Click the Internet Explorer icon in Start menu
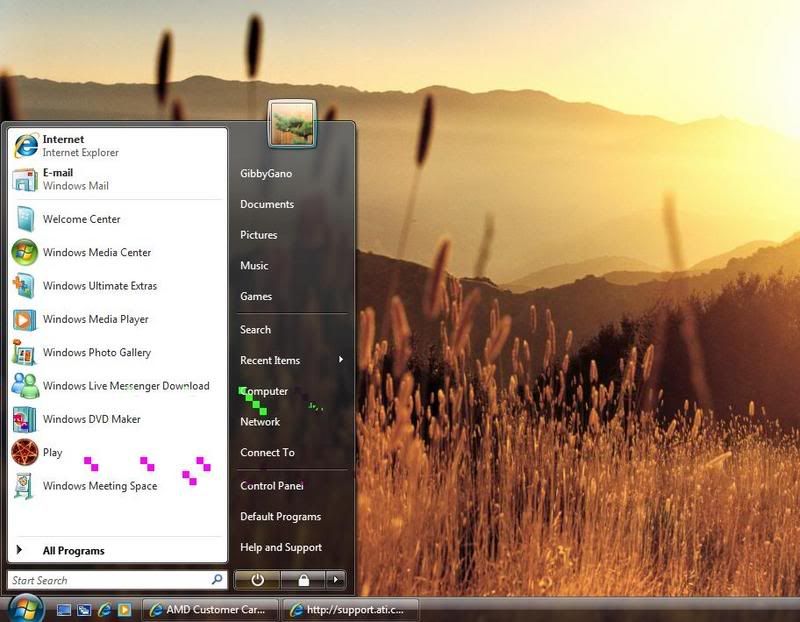This screenshot has height=622, width=800. pos(26,145)
